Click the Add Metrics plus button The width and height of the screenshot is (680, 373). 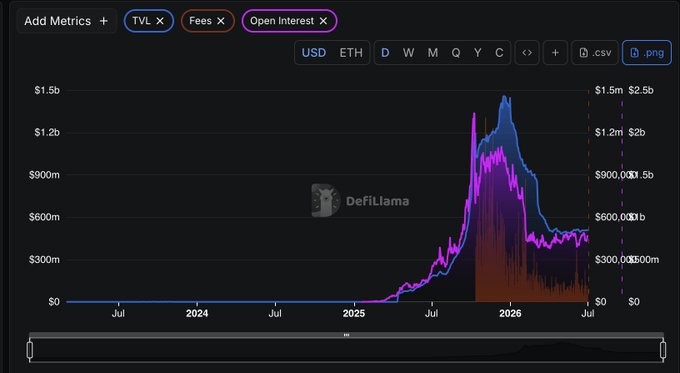pyautogui.click(x=67, y=21)
